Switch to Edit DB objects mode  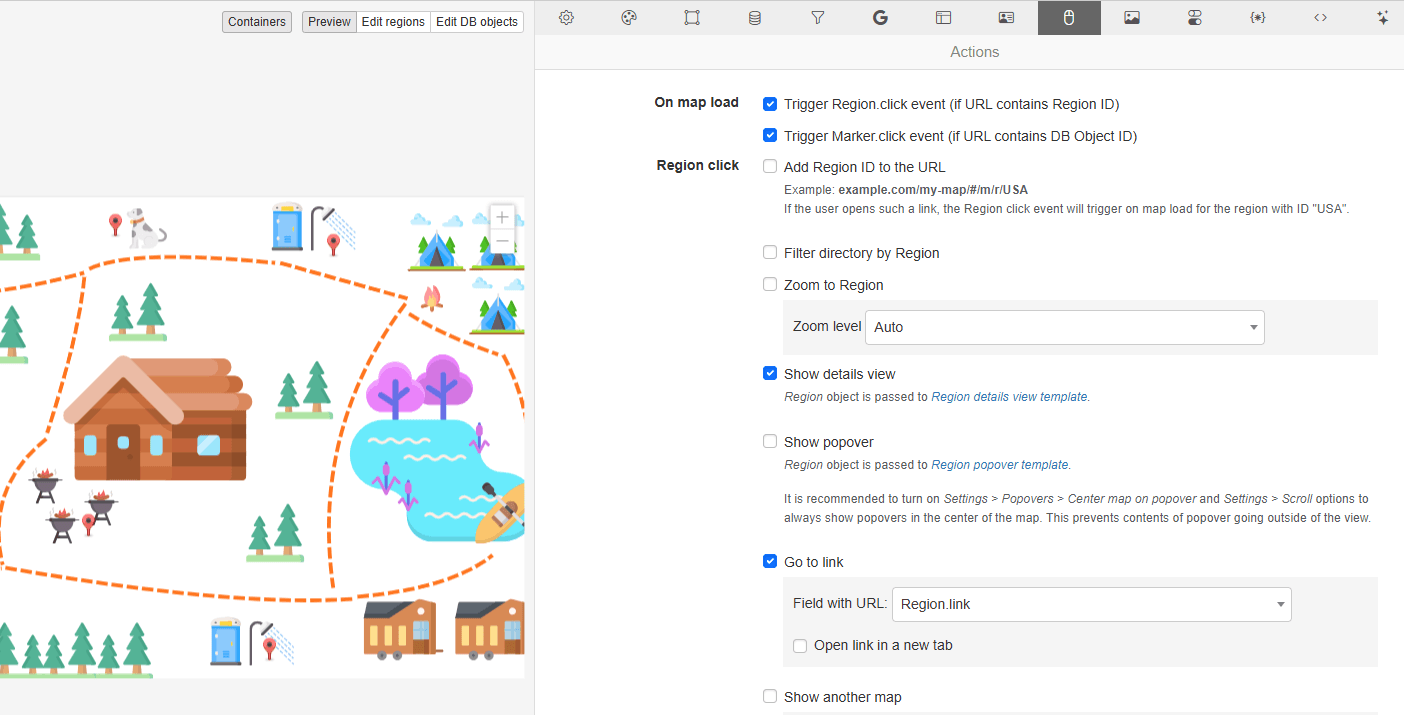[x=477, y=22]
